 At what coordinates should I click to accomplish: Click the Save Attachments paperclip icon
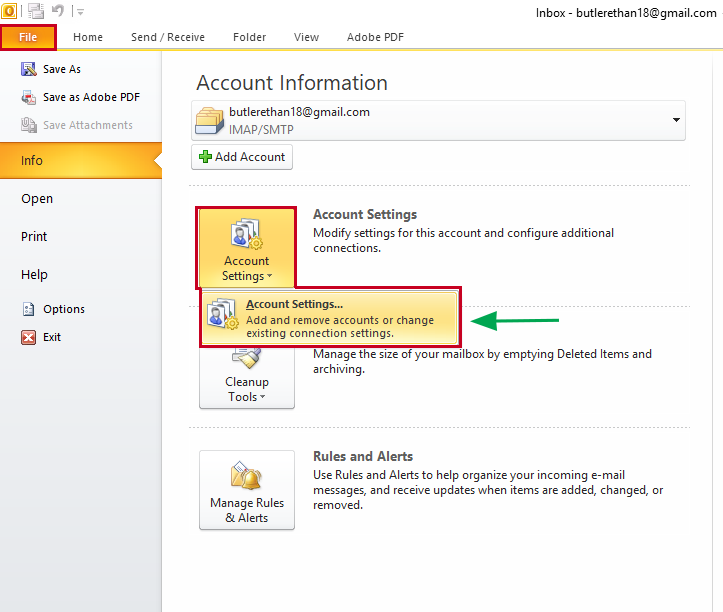(x=29, y=125)
